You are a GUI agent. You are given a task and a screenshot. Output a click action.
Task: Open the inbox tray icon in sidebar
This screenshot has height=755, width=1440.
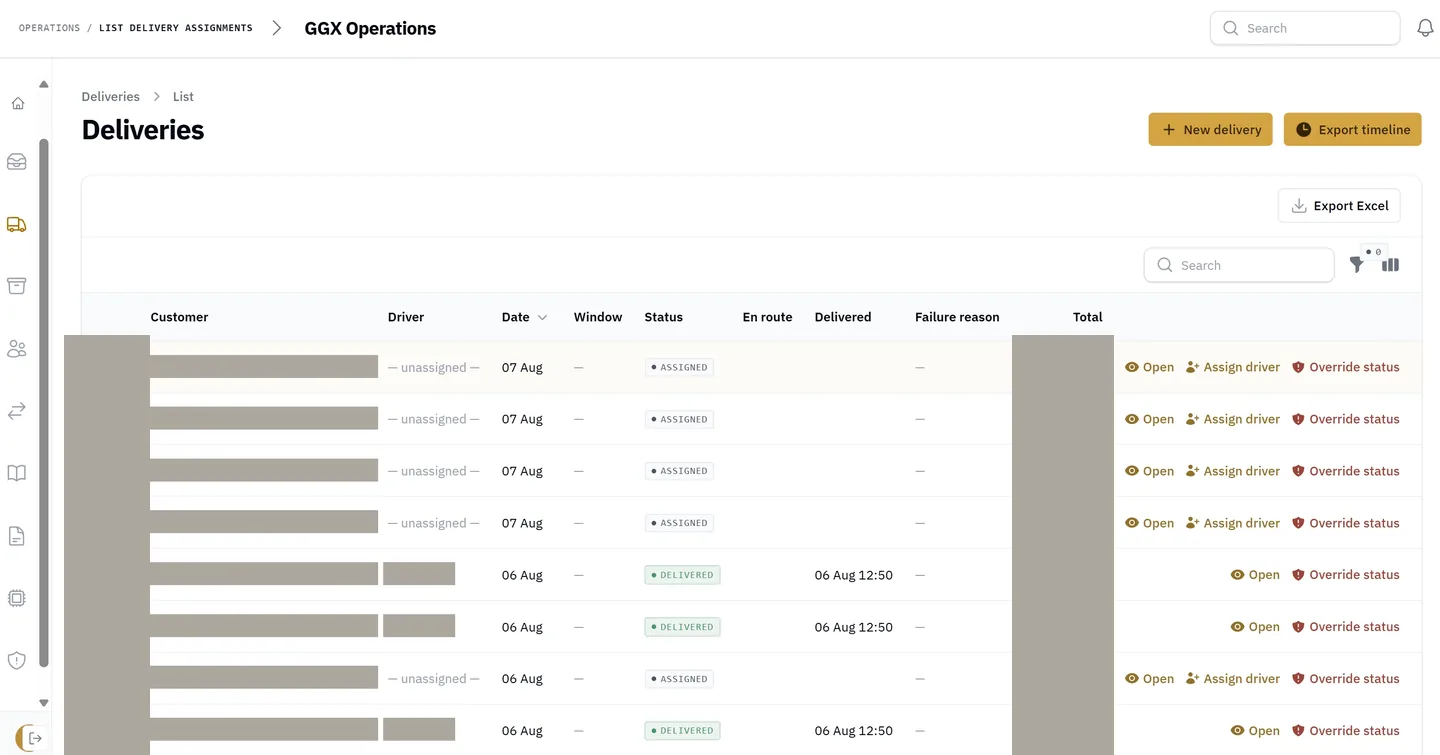click(x=17, y=161)
